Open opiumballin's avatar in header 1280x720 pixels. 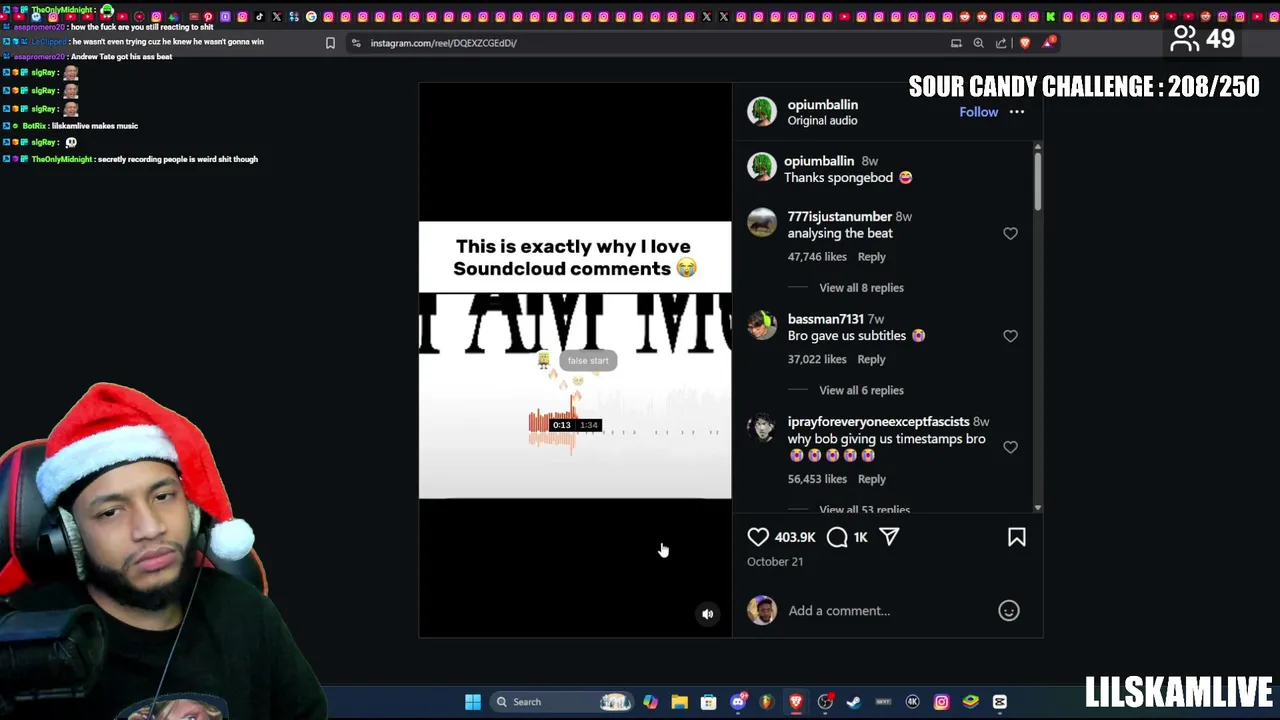[x=762, y=112]
